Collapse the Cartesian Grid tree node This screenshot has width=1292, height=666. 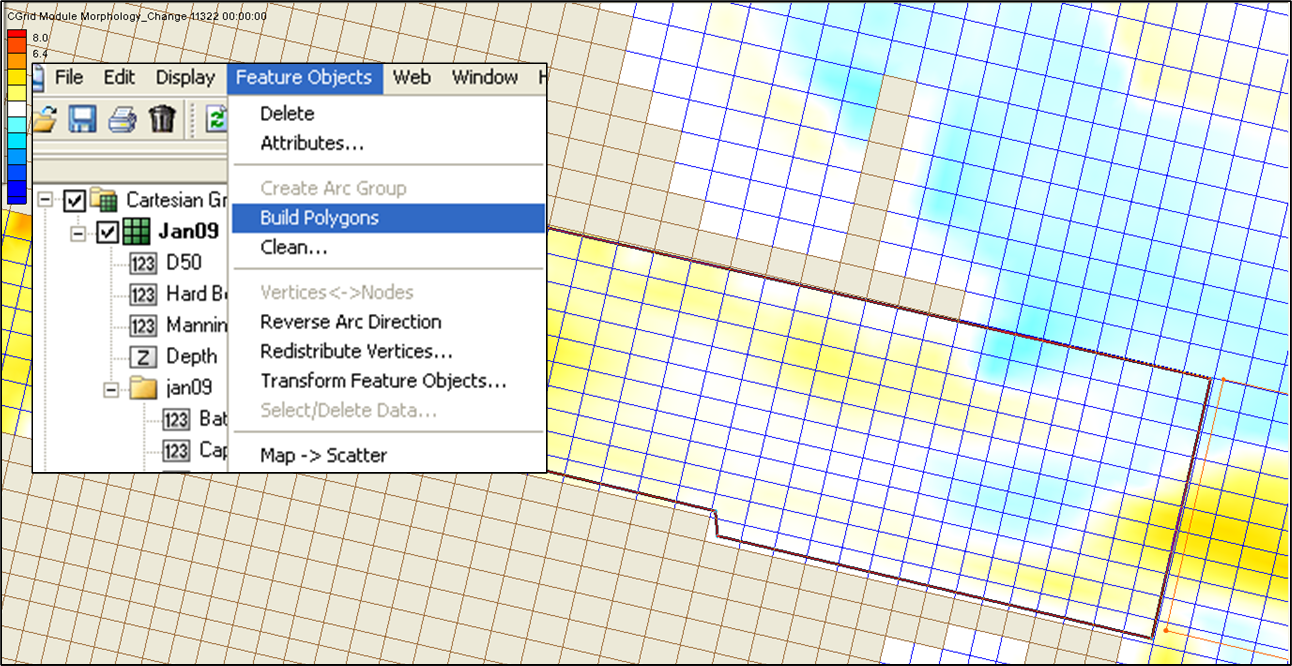pyautogui.click(x=44, y=201)
